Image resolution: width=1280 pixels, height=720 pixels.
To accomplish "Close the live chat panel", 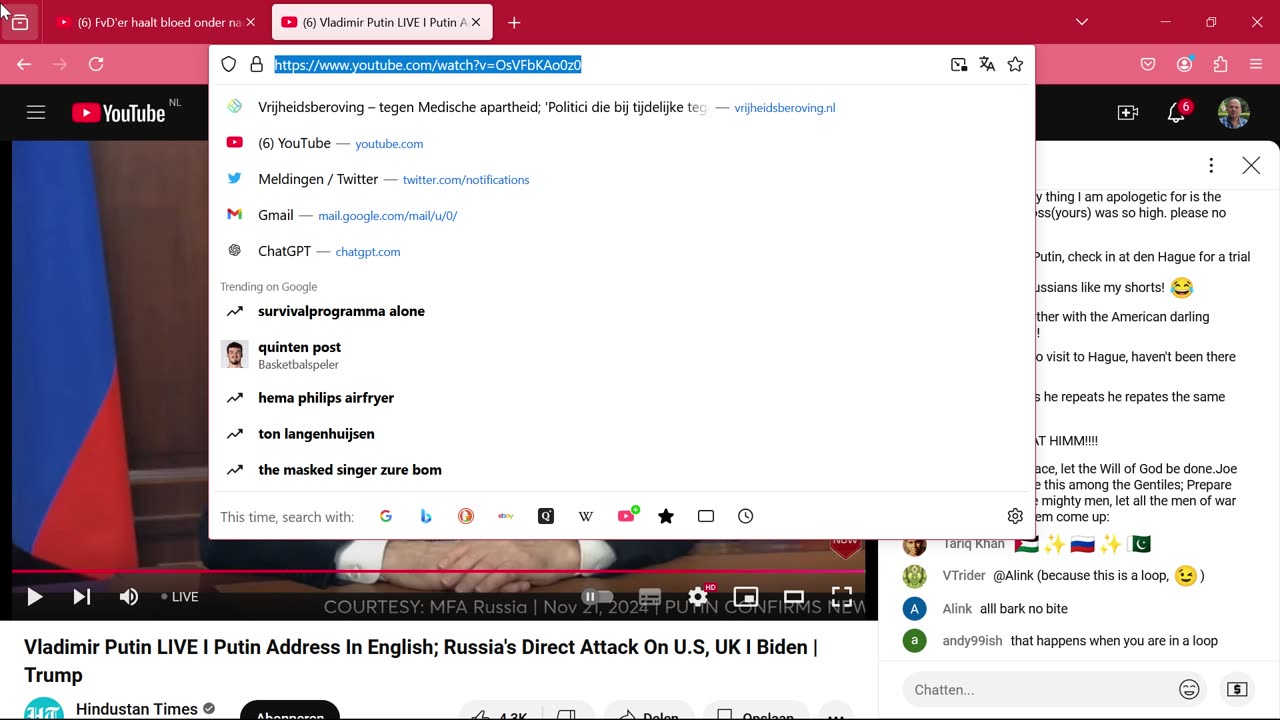I will click(x=1251, y=165).
